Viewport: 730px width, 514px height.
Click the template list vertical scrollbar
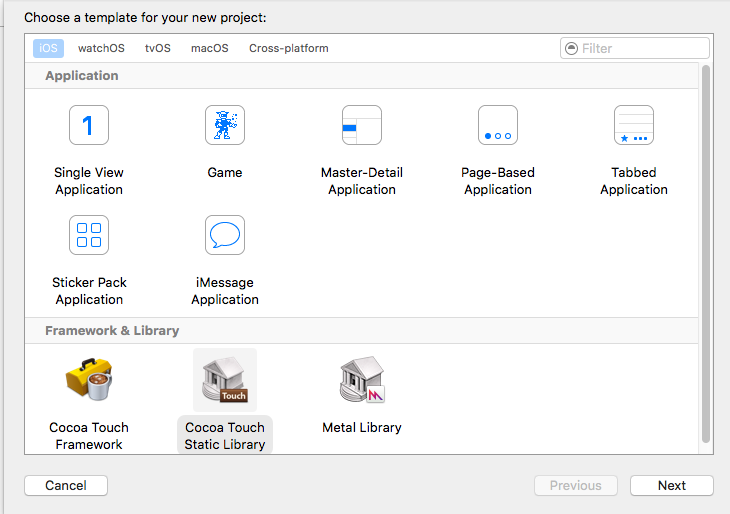click(x=706, y=254)
